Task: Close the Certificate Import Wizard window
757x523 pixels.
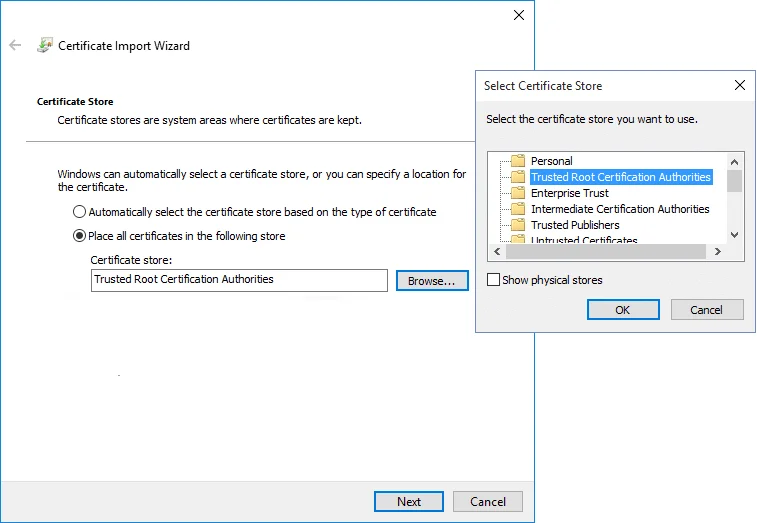Action: point(519,15)
